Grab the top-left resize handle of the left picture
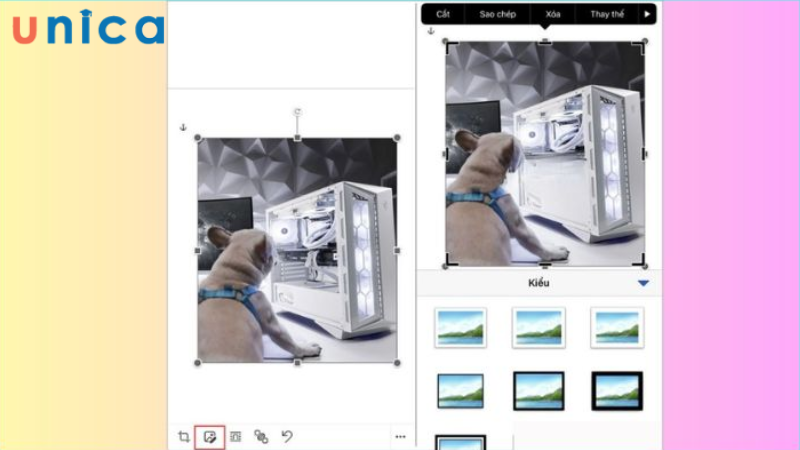800x450 pixels. (198, 138)
